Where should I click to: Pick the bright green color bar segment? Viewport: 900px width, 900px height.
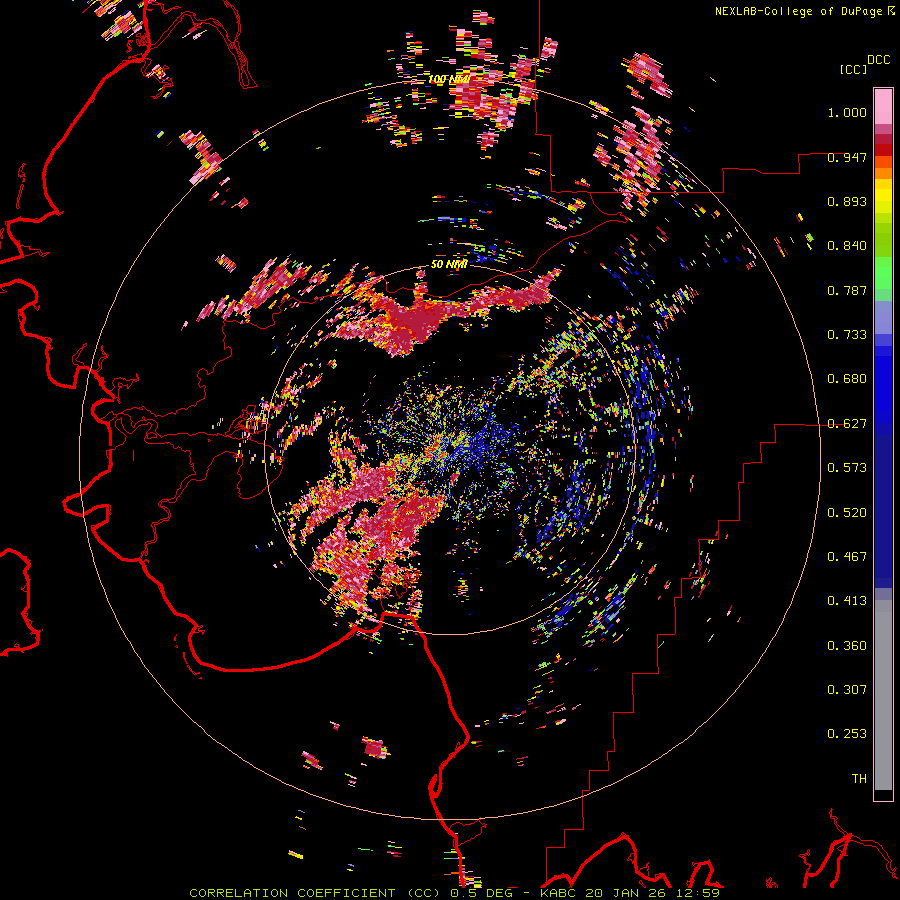[x=883, y=273]
